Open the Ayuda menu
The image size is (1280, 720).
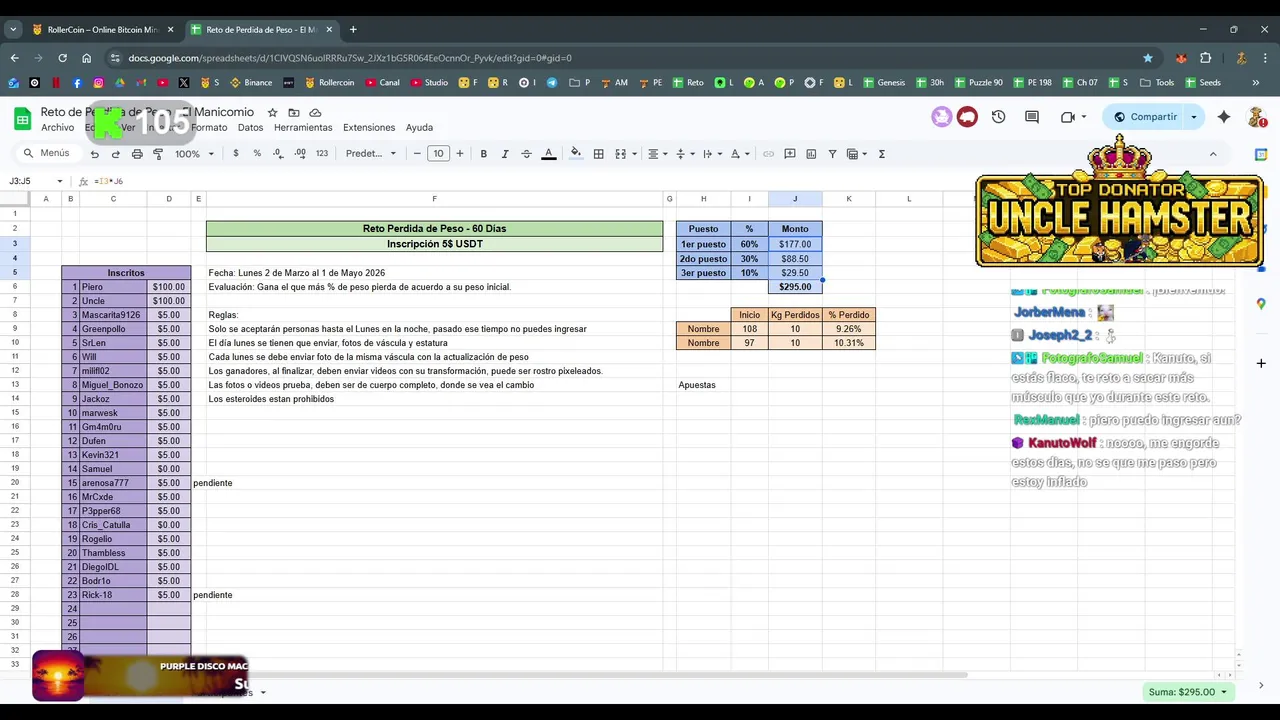(419, 128)
